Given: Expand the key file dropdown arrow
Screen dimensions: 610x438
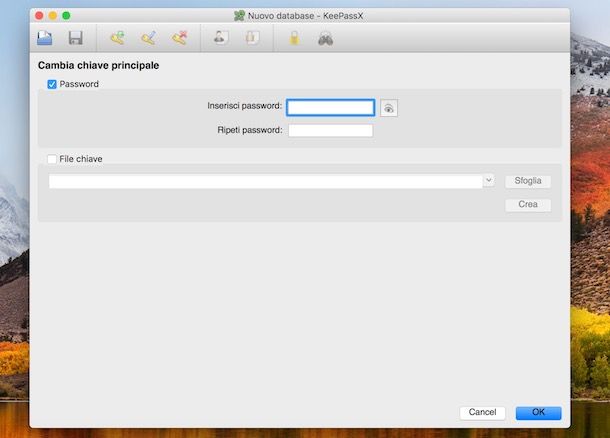Looking at the screenshot, I should 489,180.
